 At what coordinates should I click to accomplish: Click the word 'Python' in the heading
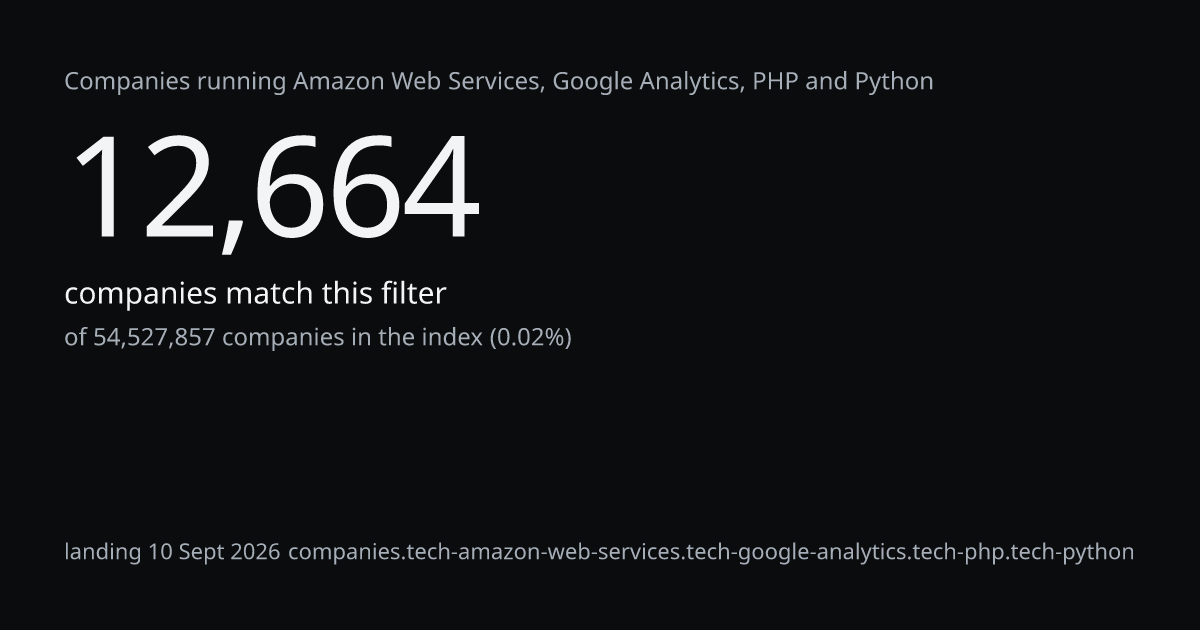click(x=894, y=82)
